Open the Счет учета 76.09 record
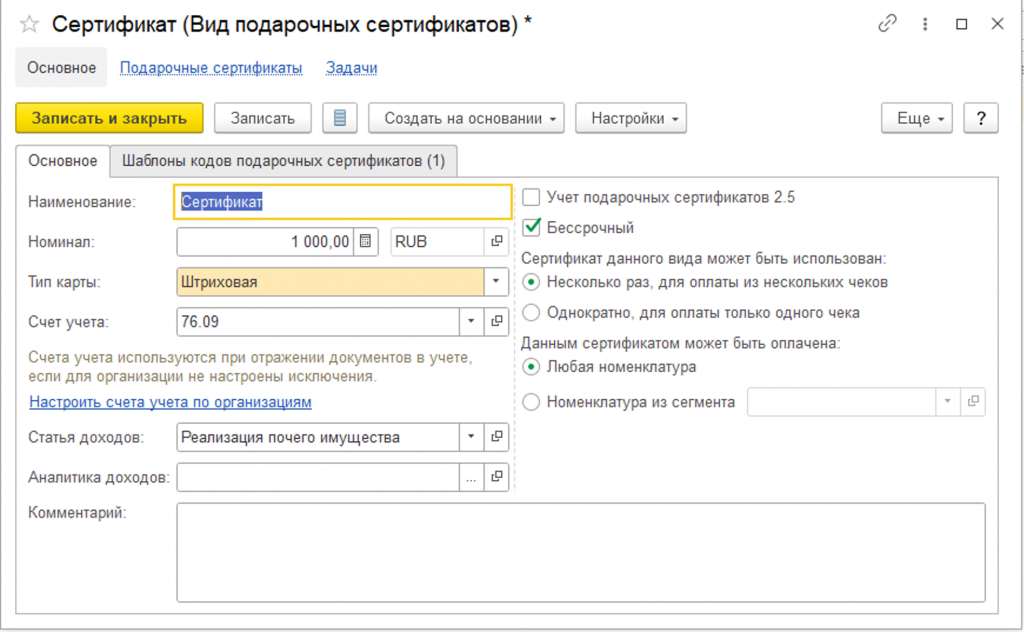1024x632 pixels. [496, 321]
